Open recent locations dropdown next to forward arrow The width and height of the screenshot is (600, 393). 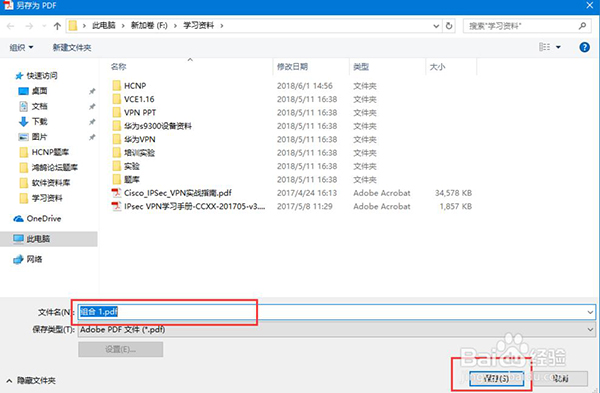(x=44, y=26)
